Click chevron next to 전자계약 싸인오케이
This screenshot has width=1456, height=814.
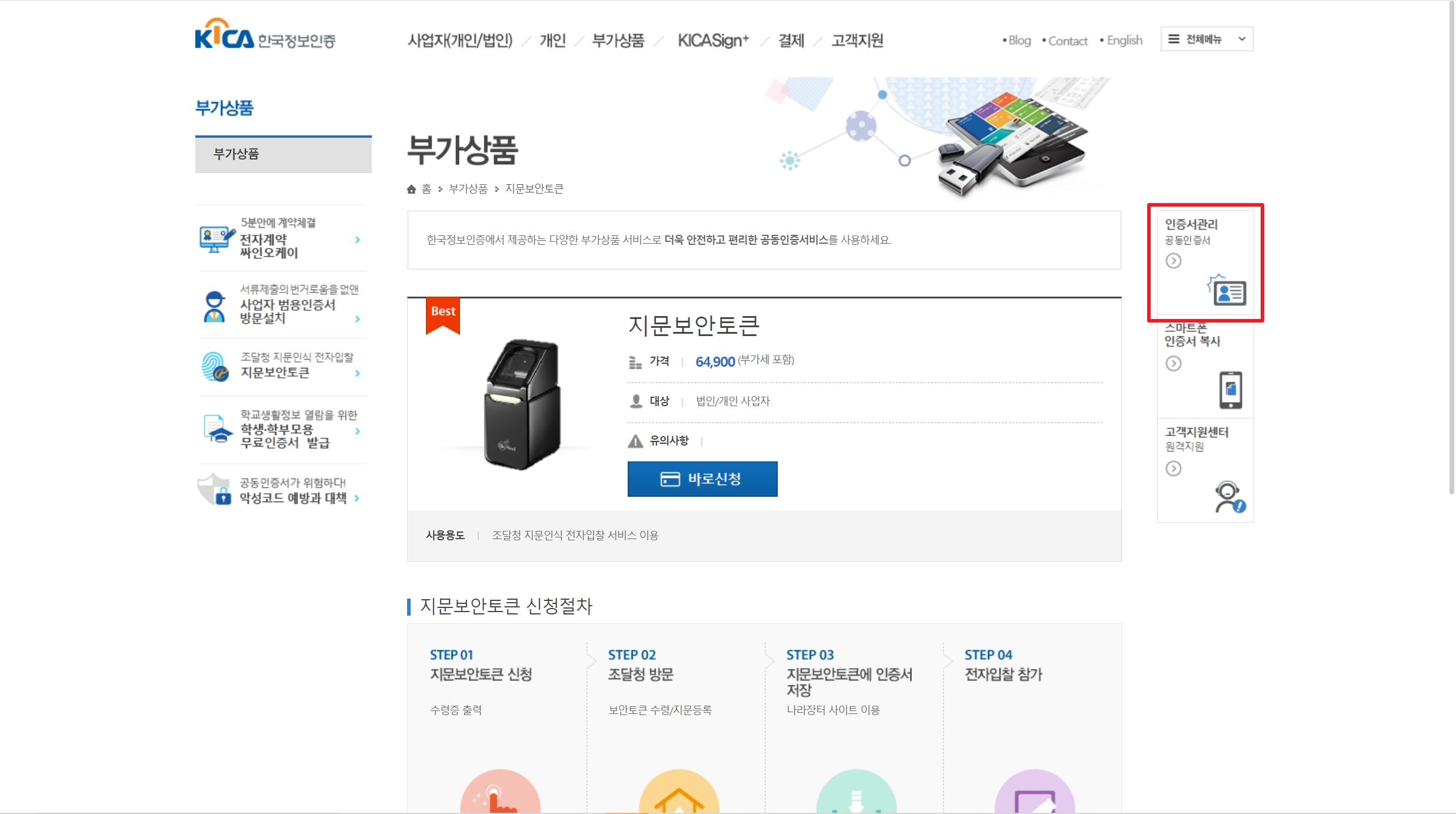tap(358, 240)
